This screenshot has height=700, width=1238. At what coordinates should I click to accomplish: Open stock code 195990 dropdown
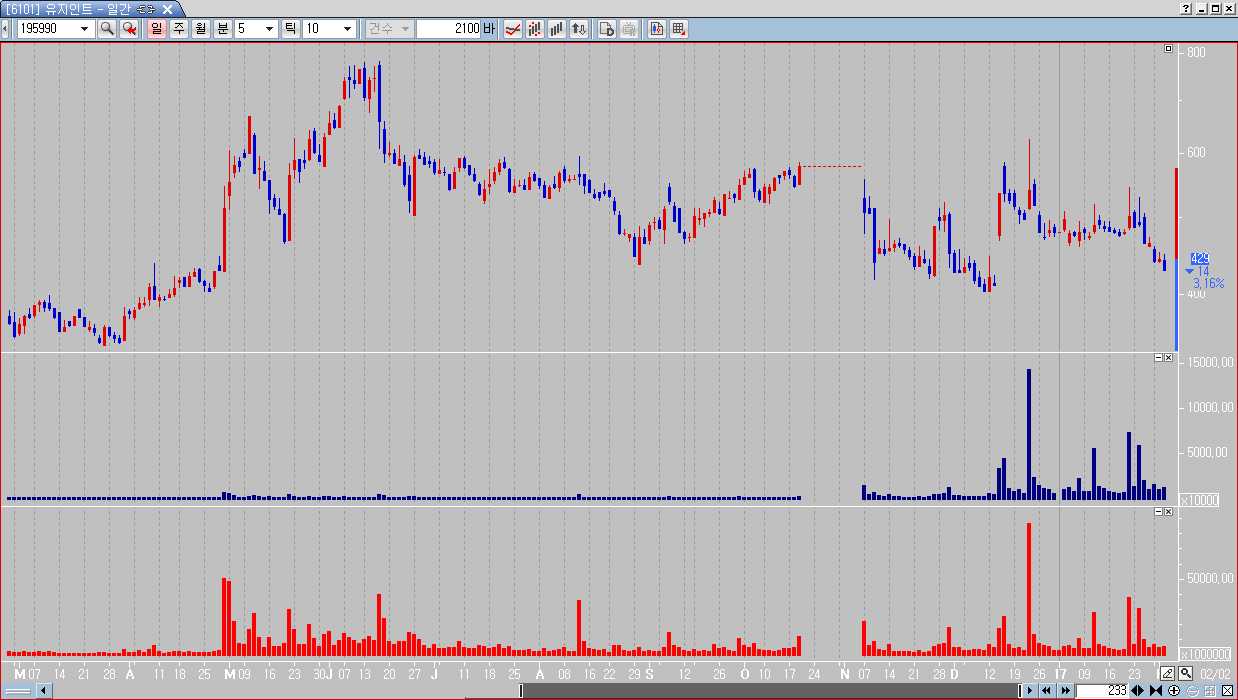click(x=86, y=29)
